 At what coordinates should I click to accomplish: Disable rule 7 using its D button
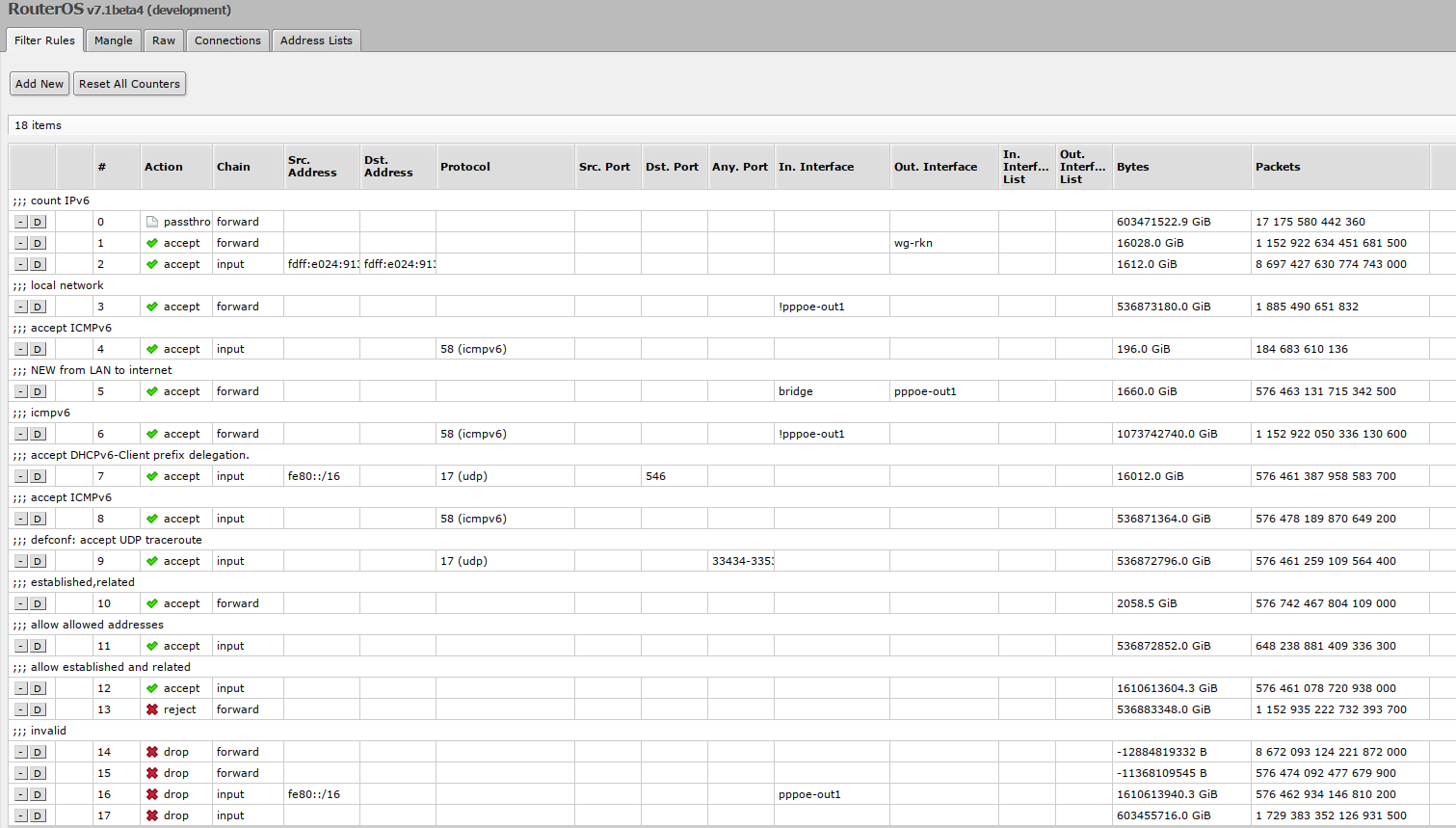click(x=38, y=476)
